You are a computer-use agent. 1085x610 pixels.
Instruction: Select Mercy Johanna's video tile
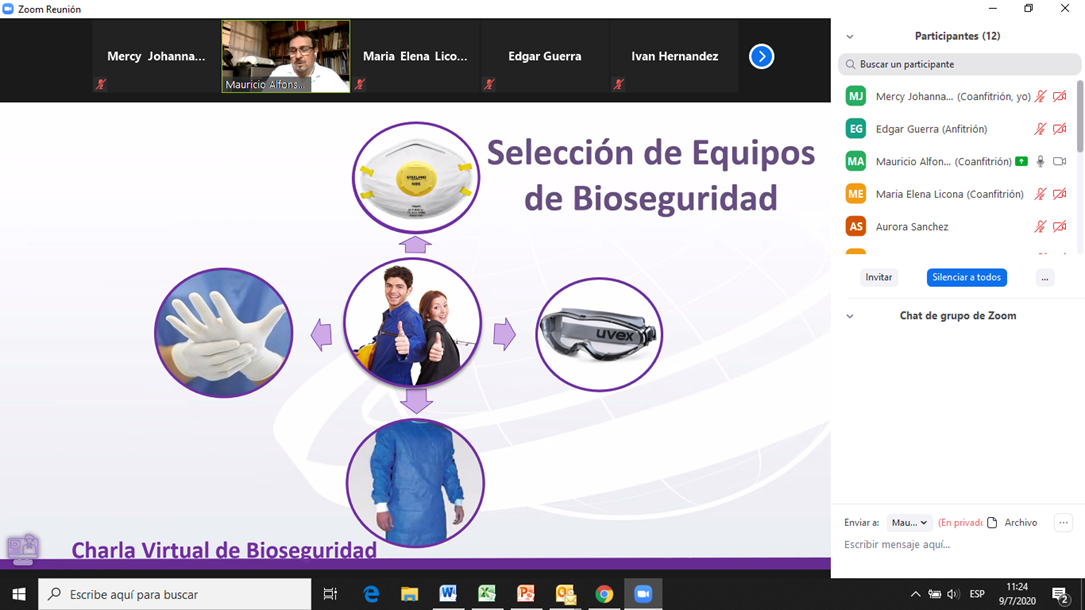coord(156,56)
